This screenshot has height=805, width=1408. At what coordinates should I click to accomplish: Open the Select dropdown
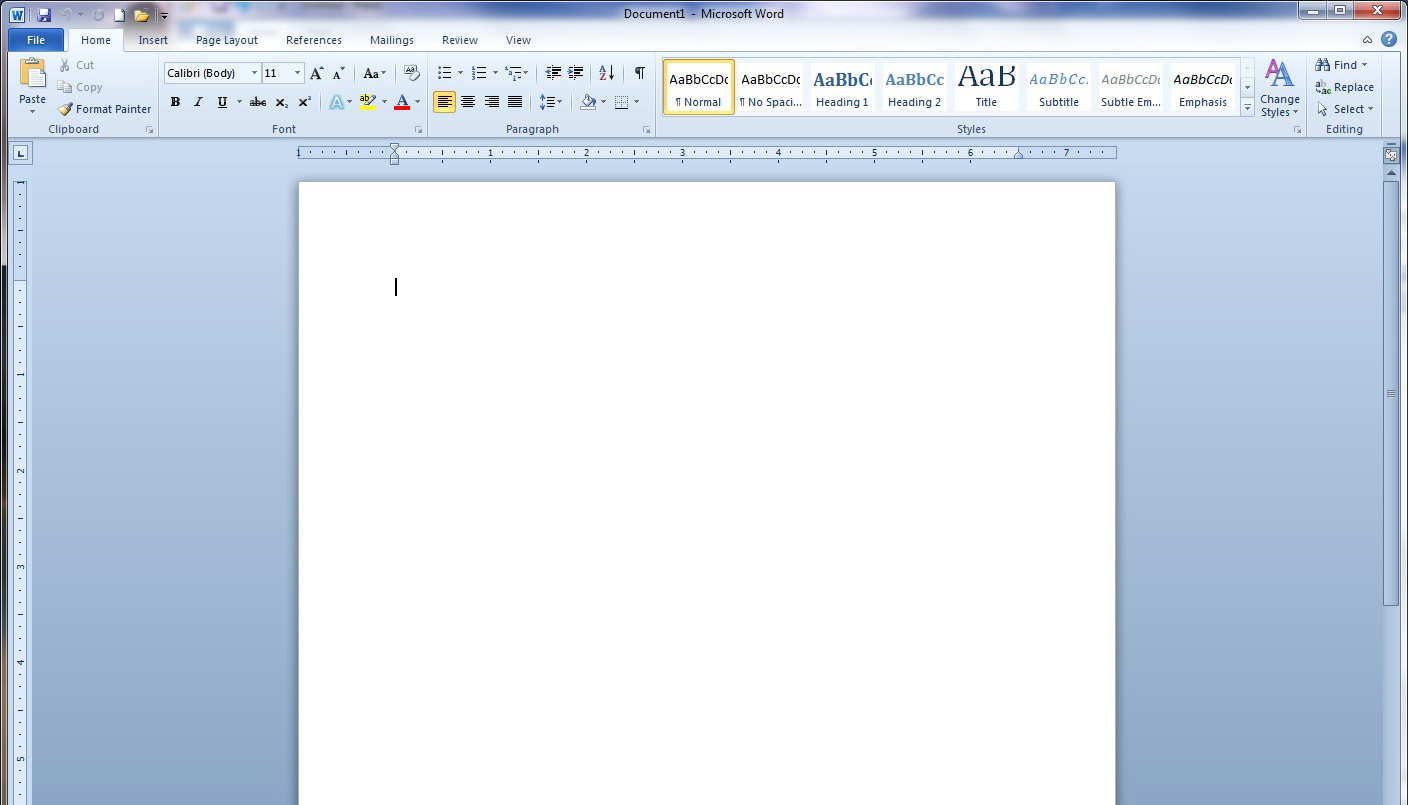click(x=1345, y=109)
